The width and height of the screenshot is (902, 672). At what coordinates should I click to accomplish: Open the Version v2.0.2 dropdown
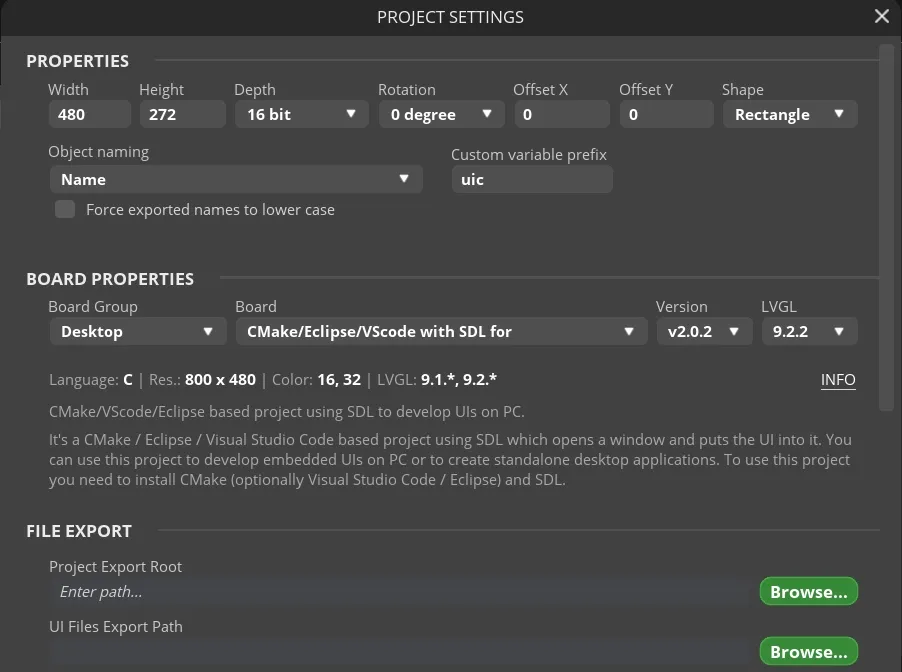point(704,331)
